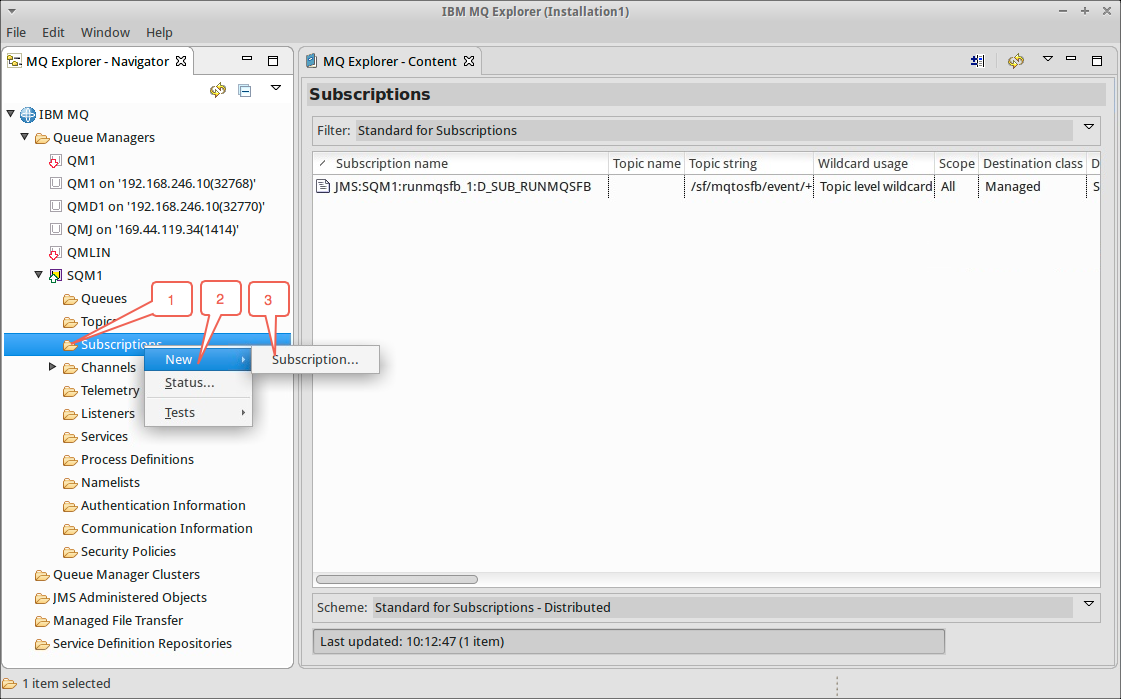Click the Service Definition Repositories folder icon

coord(42,644)
